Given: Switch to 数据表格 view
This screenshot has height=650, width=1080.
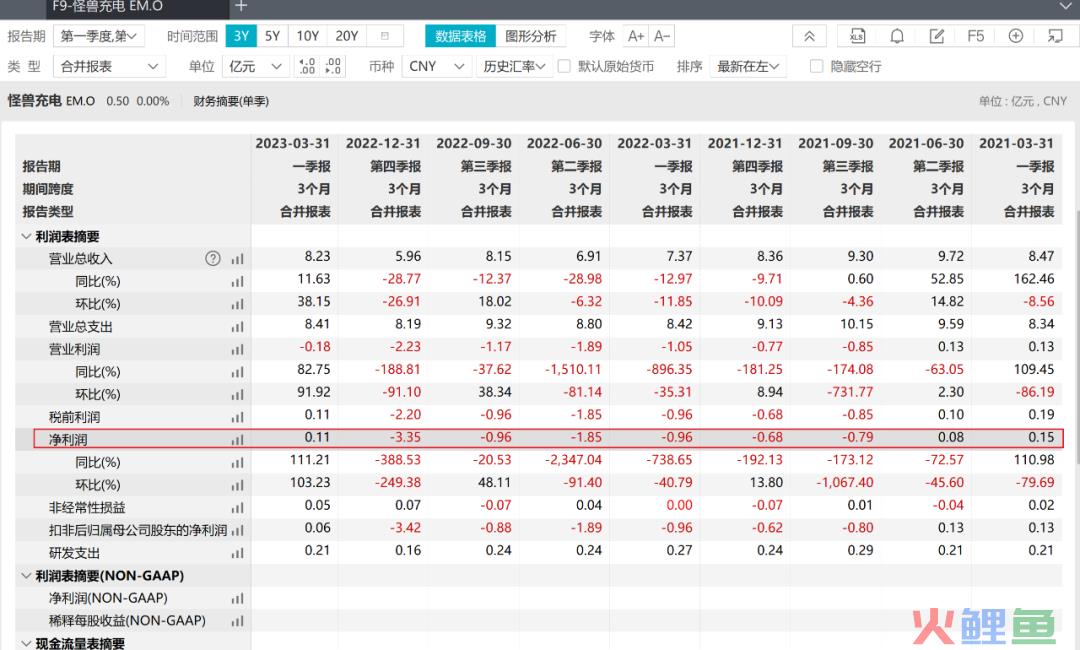Looking at the screenshot, I should click(461, 36).
